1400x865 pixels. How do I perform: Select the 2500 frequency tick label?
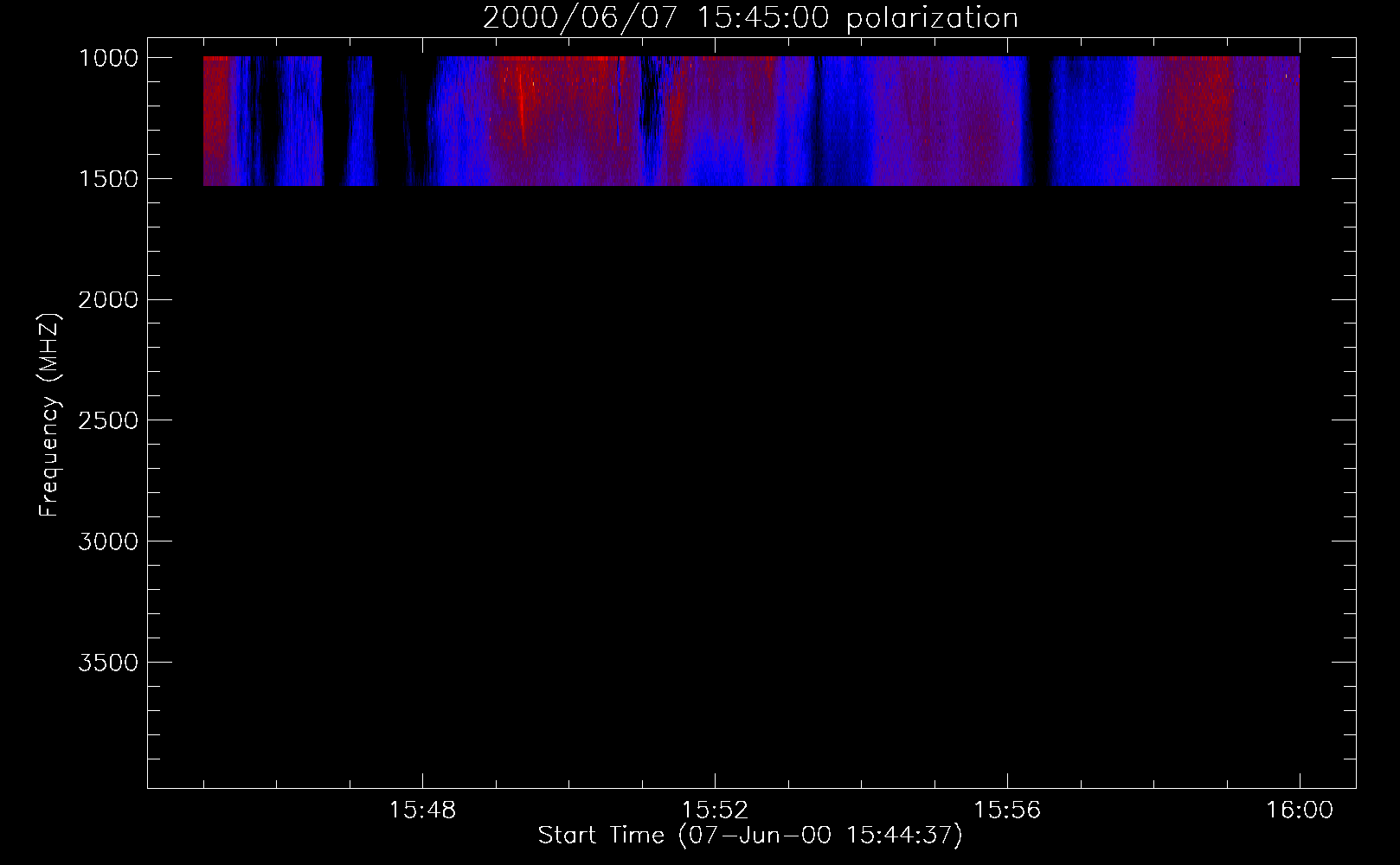pyautogui.click(x=108, y=420)
